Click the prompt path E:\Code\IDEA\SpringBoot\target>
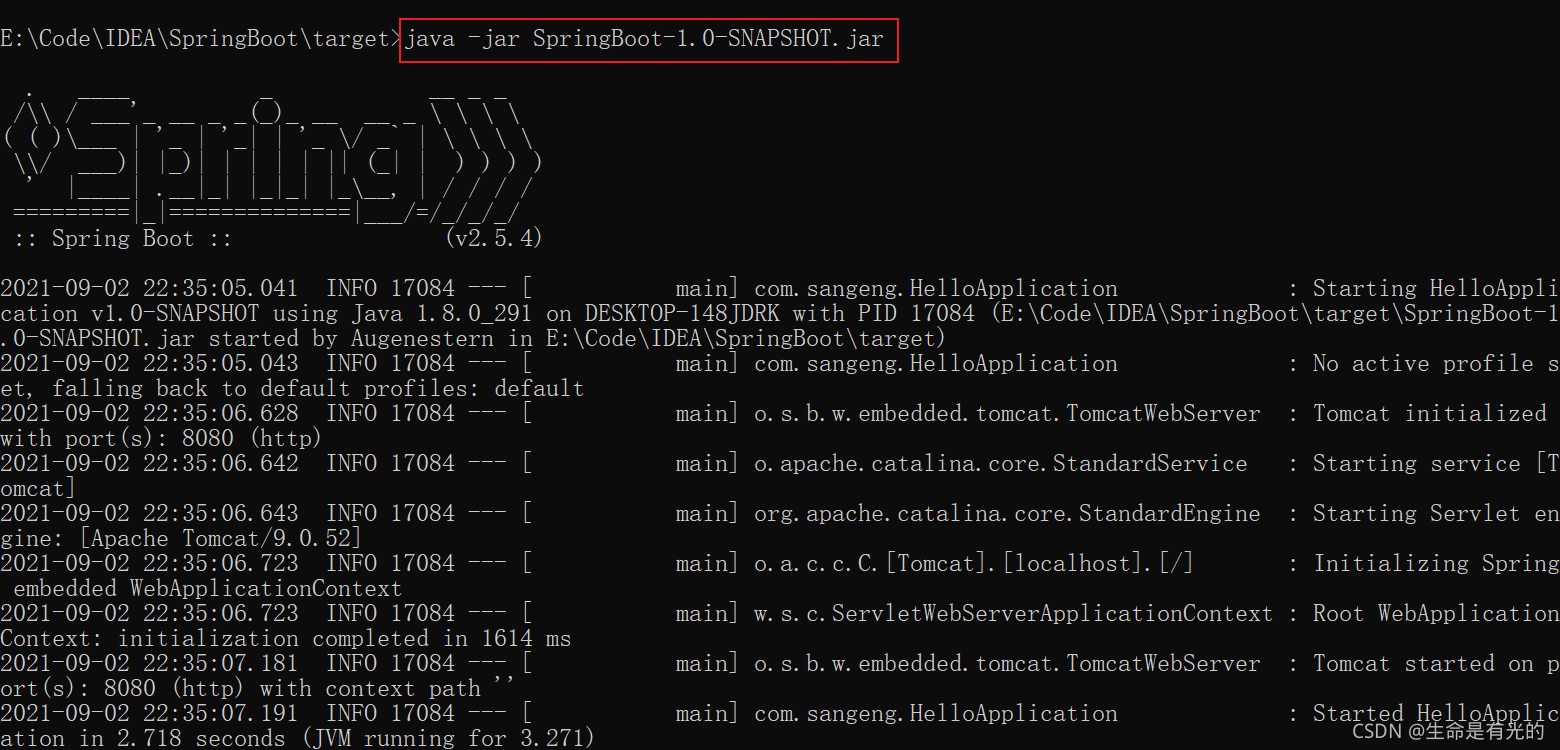Image resolution: width=1560 pixels, height=750 pixels. [x=200, y=39]
